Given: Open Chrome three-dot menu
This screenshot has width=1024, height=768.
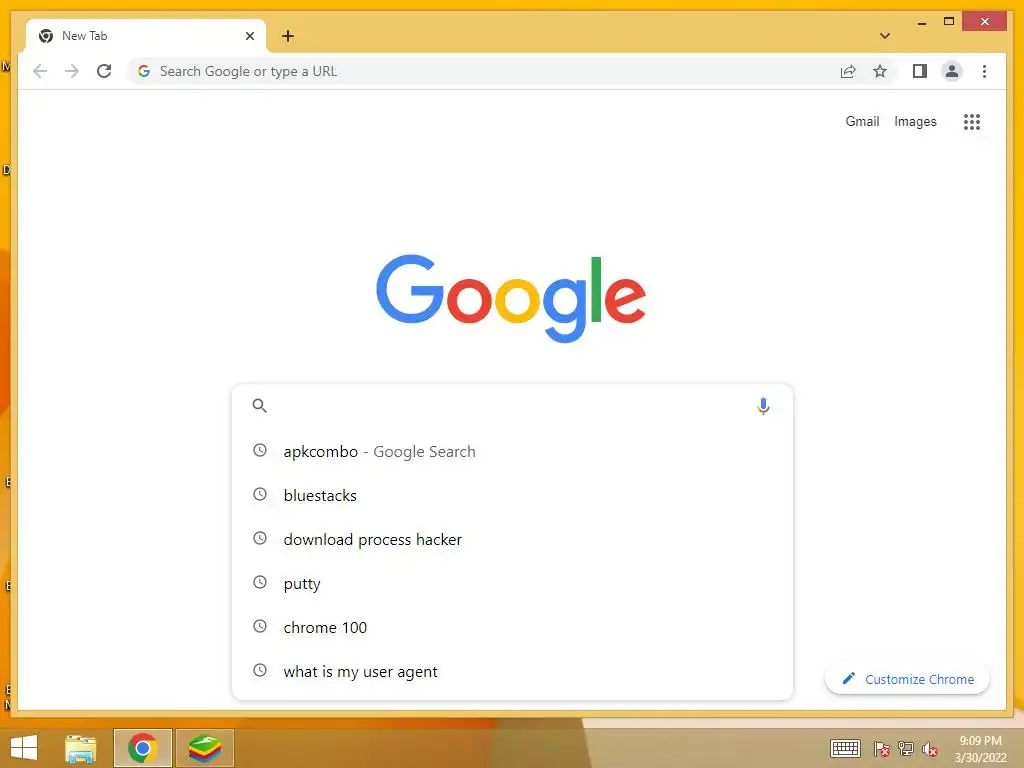Looking at the screenshot, I should point(984,71).
